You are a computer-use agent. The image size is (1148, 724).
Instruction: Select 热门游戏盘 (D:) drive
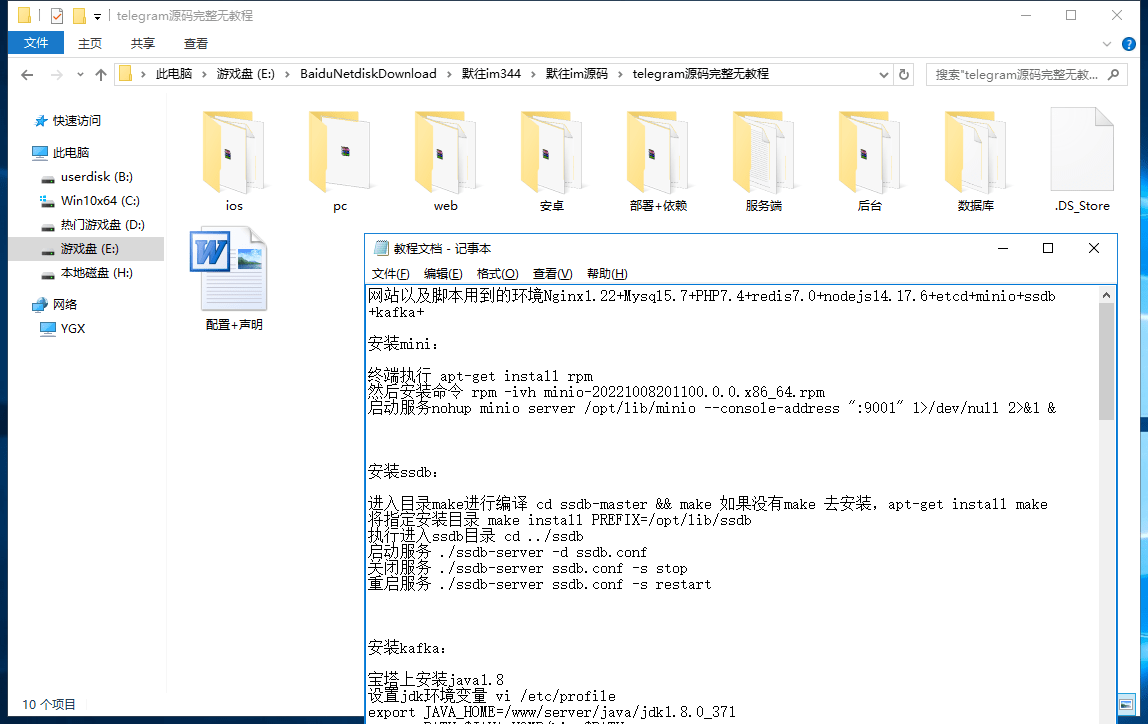click(x=102, y=225)
